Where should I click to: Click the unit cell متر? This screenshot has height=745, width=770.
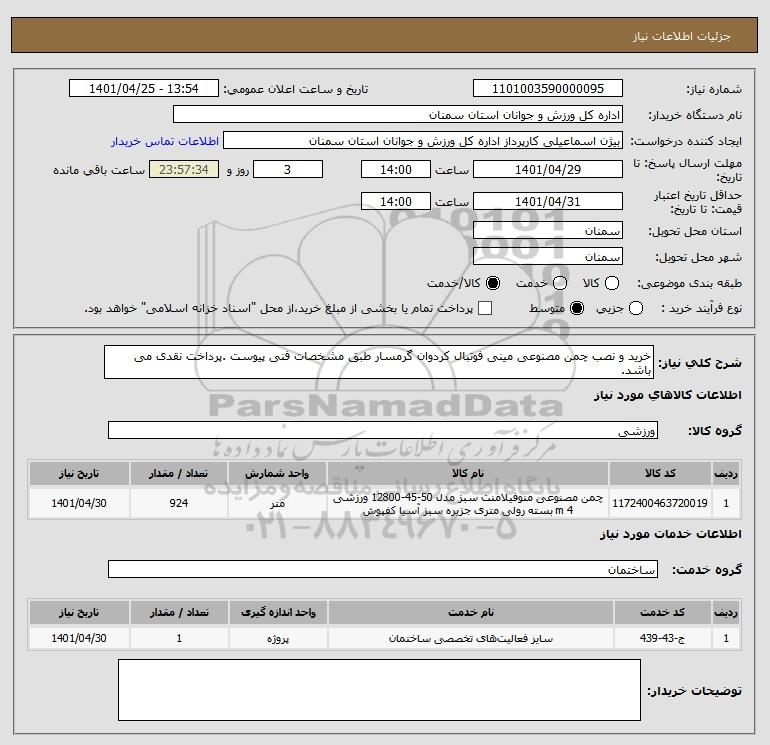coord(277,503)
